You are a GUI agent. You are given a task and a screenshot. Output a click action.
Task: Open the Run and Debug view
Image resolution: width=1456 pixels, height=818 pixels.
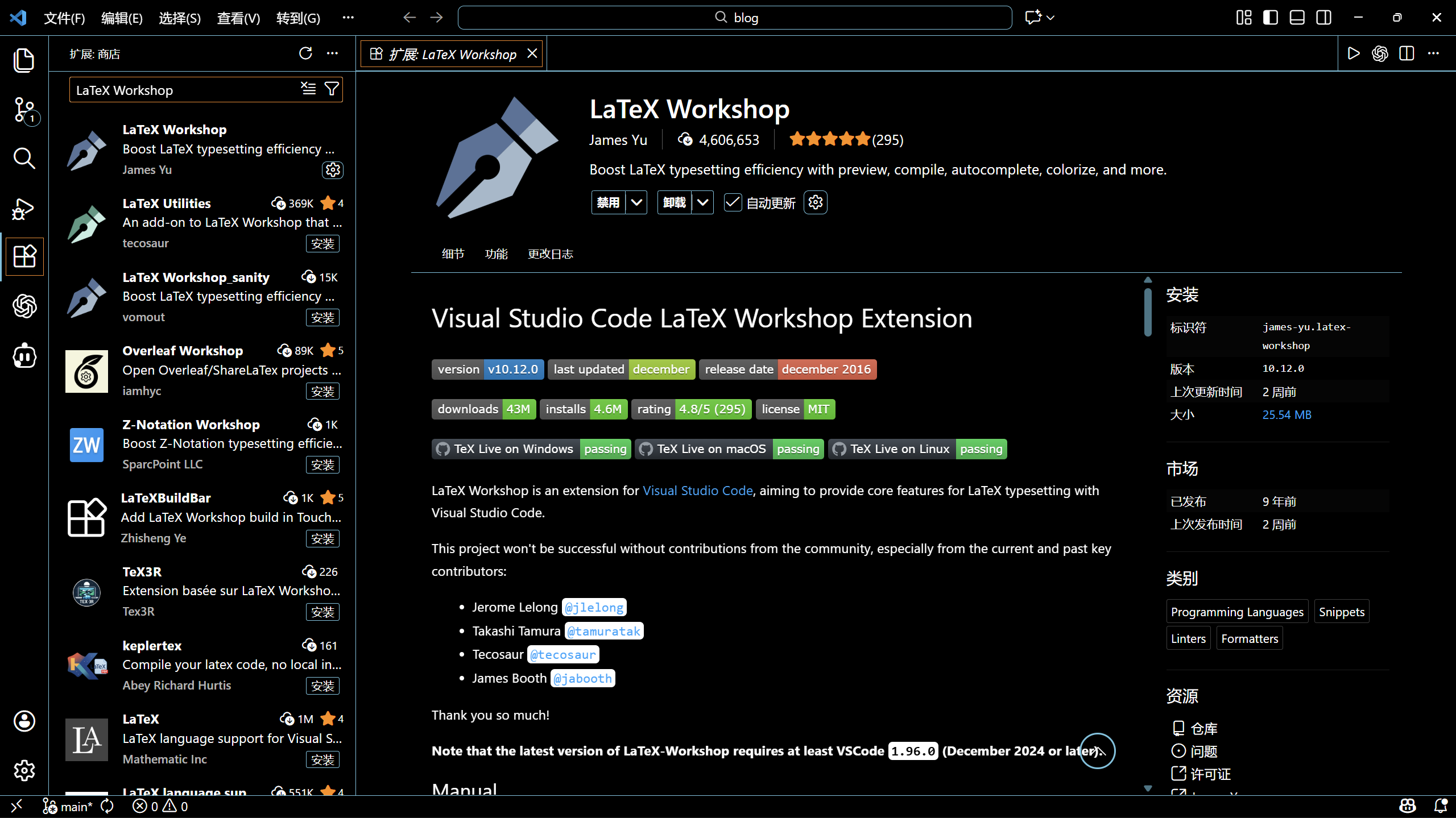pos(24,209)
